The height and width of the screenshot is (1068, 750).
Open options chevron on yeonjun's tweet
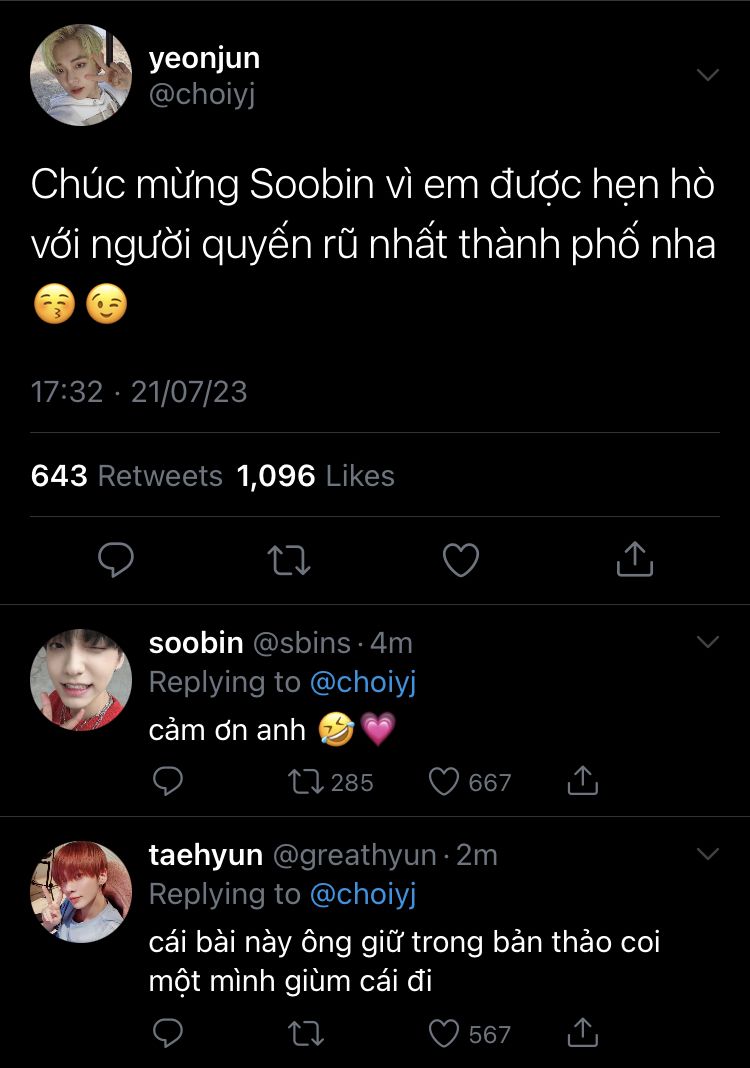click(707, 75)
